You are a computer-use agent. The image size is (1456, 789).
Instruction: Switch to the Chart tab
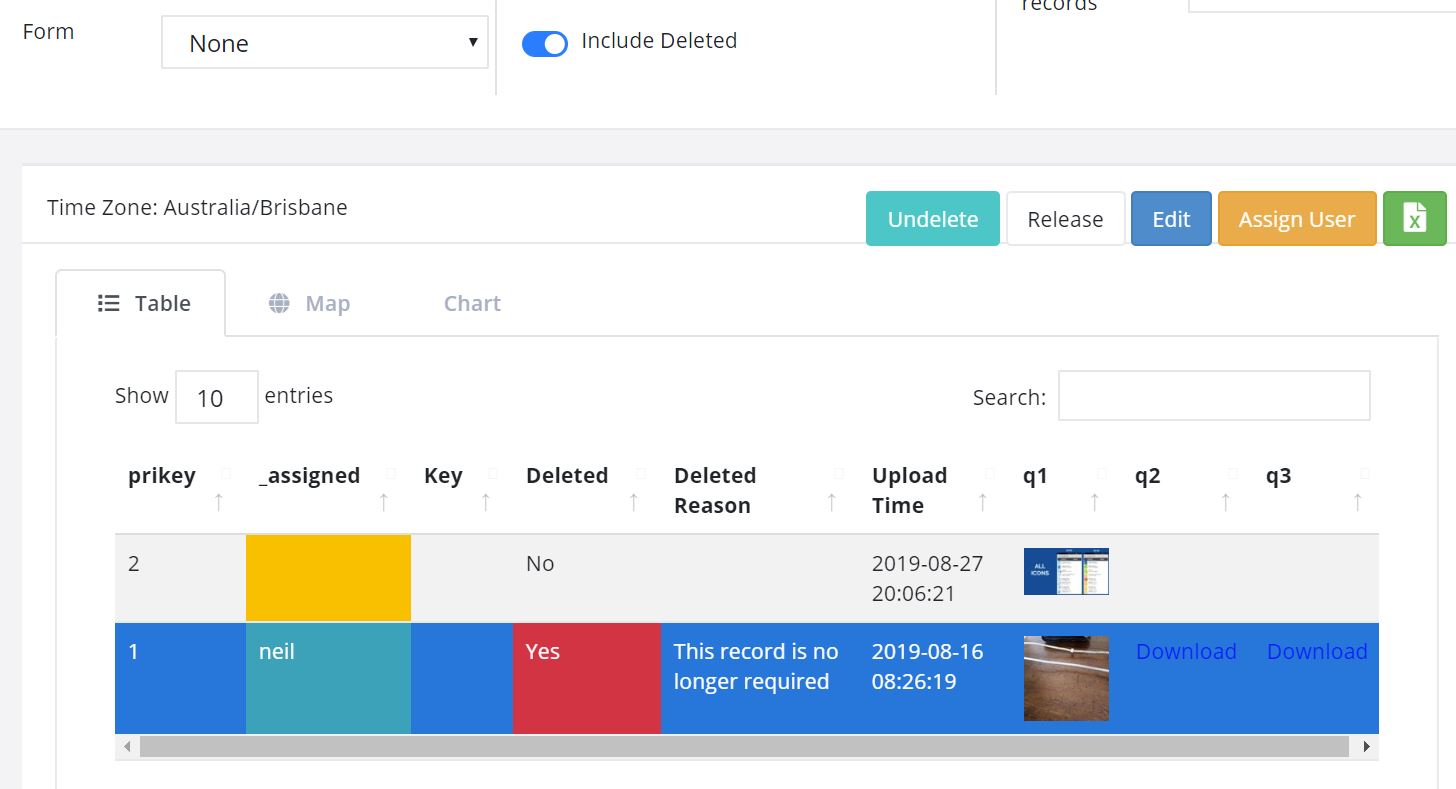tap(472, 304)
